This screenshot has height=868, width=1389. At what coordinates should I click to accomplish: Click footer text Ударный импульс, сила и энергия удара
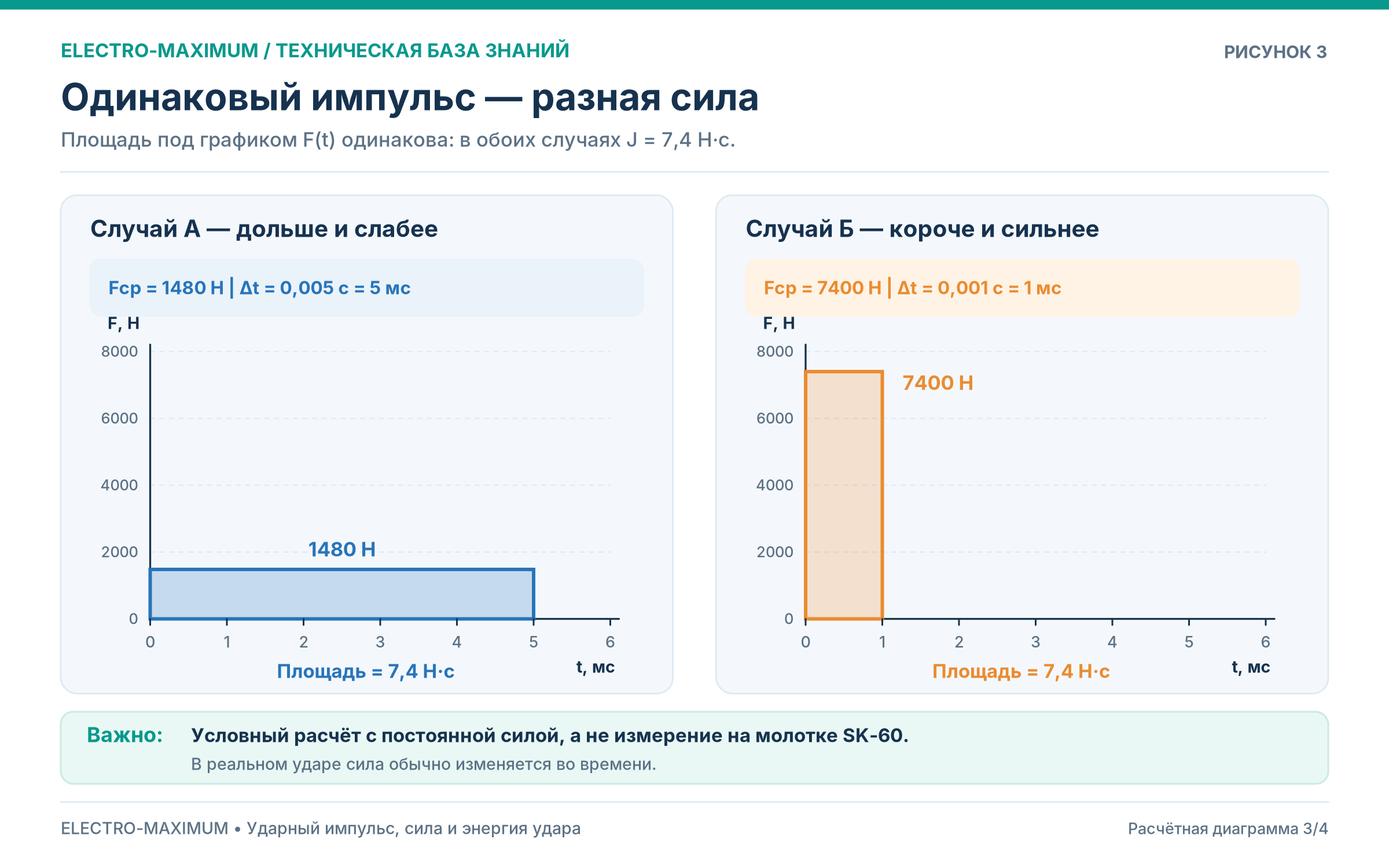(x=414, y=829)
